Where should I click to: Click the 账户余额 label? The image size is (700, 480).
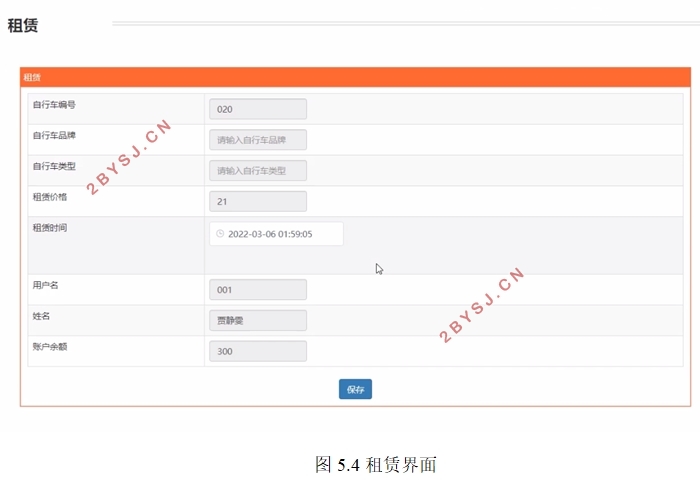pos(50,346)
